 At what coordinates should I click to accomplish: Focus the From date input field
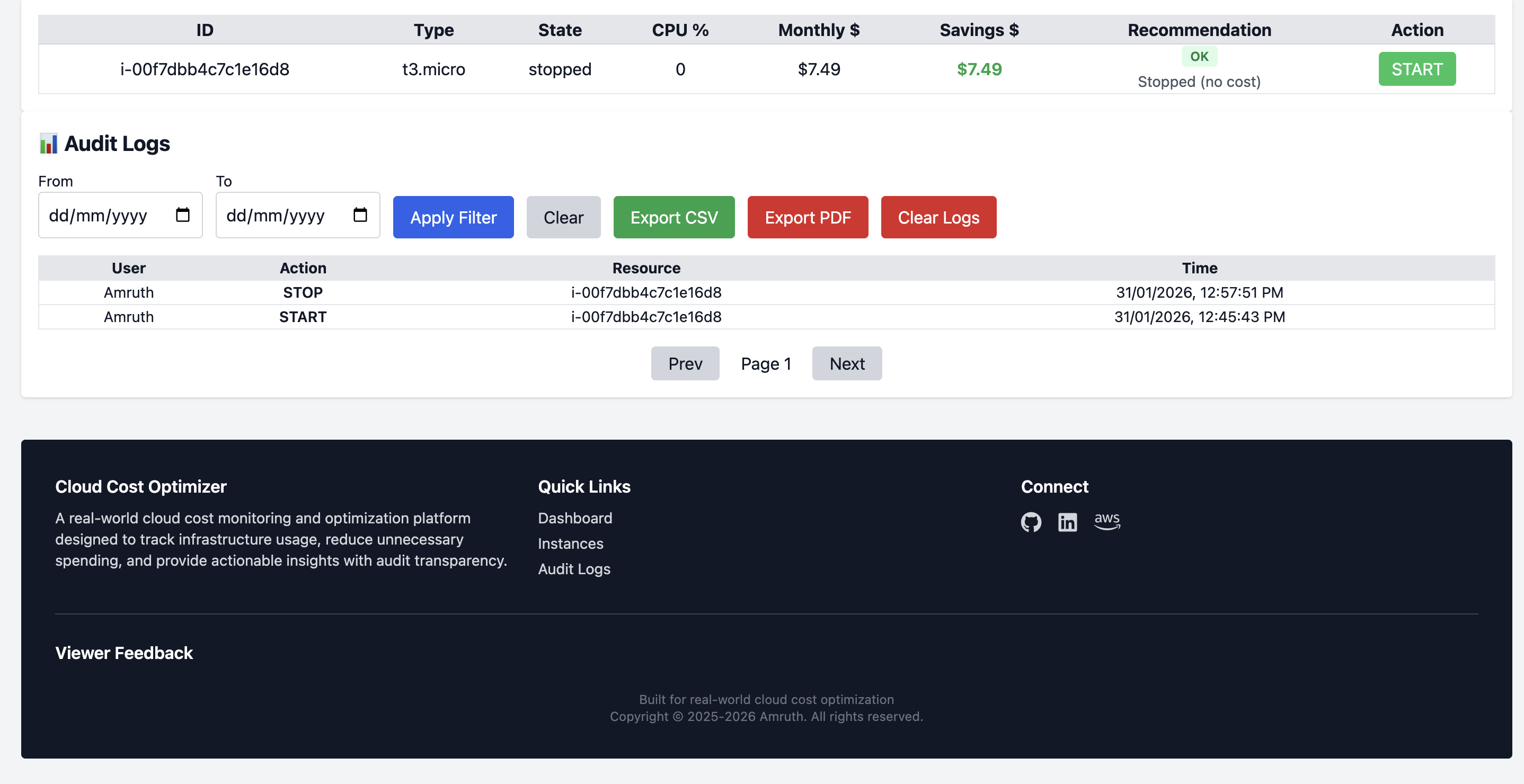pyautogui.click(x=98, y=215)
